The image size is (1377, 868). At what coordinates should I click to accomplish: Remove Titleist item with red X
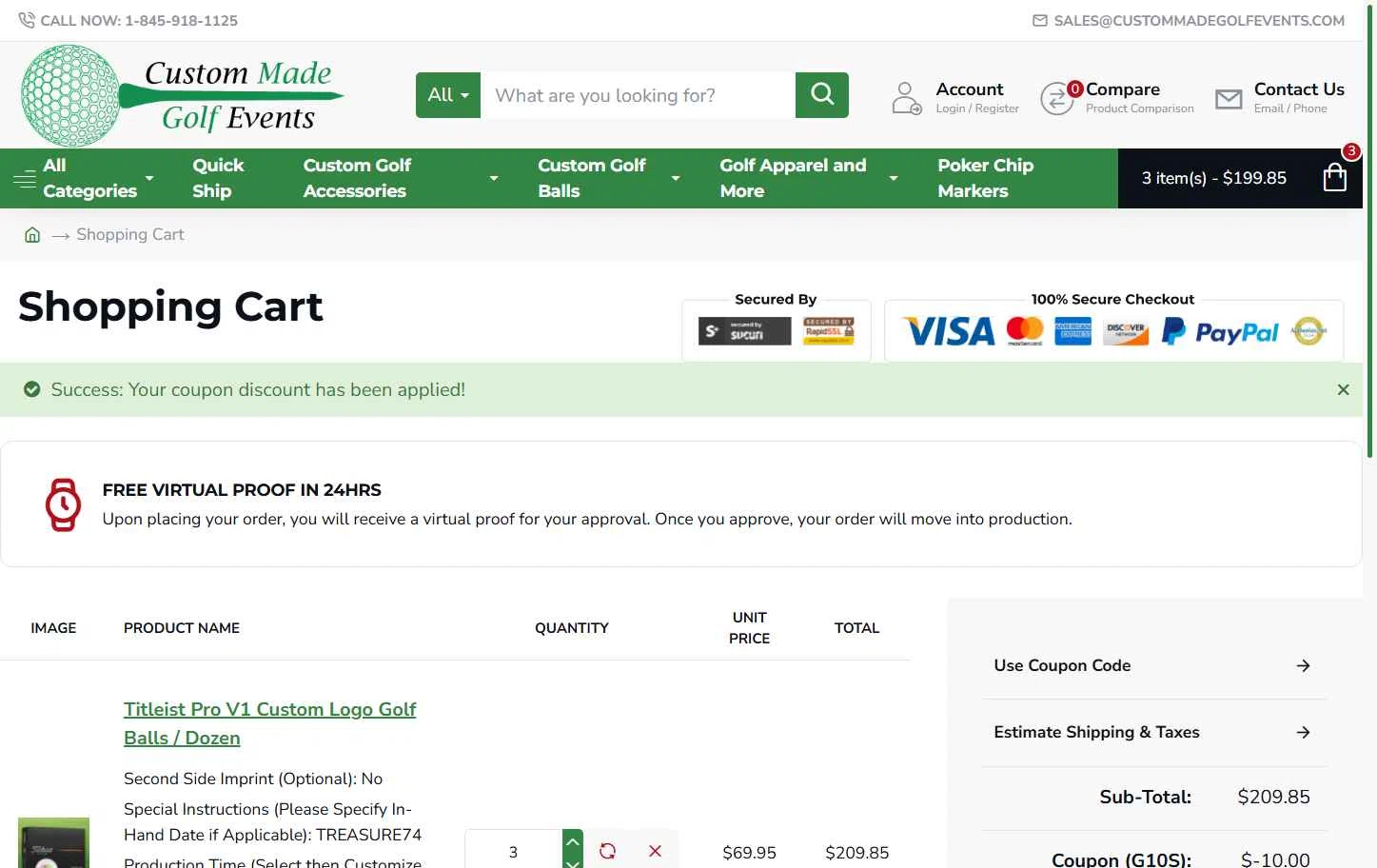(x=655, y=851)
